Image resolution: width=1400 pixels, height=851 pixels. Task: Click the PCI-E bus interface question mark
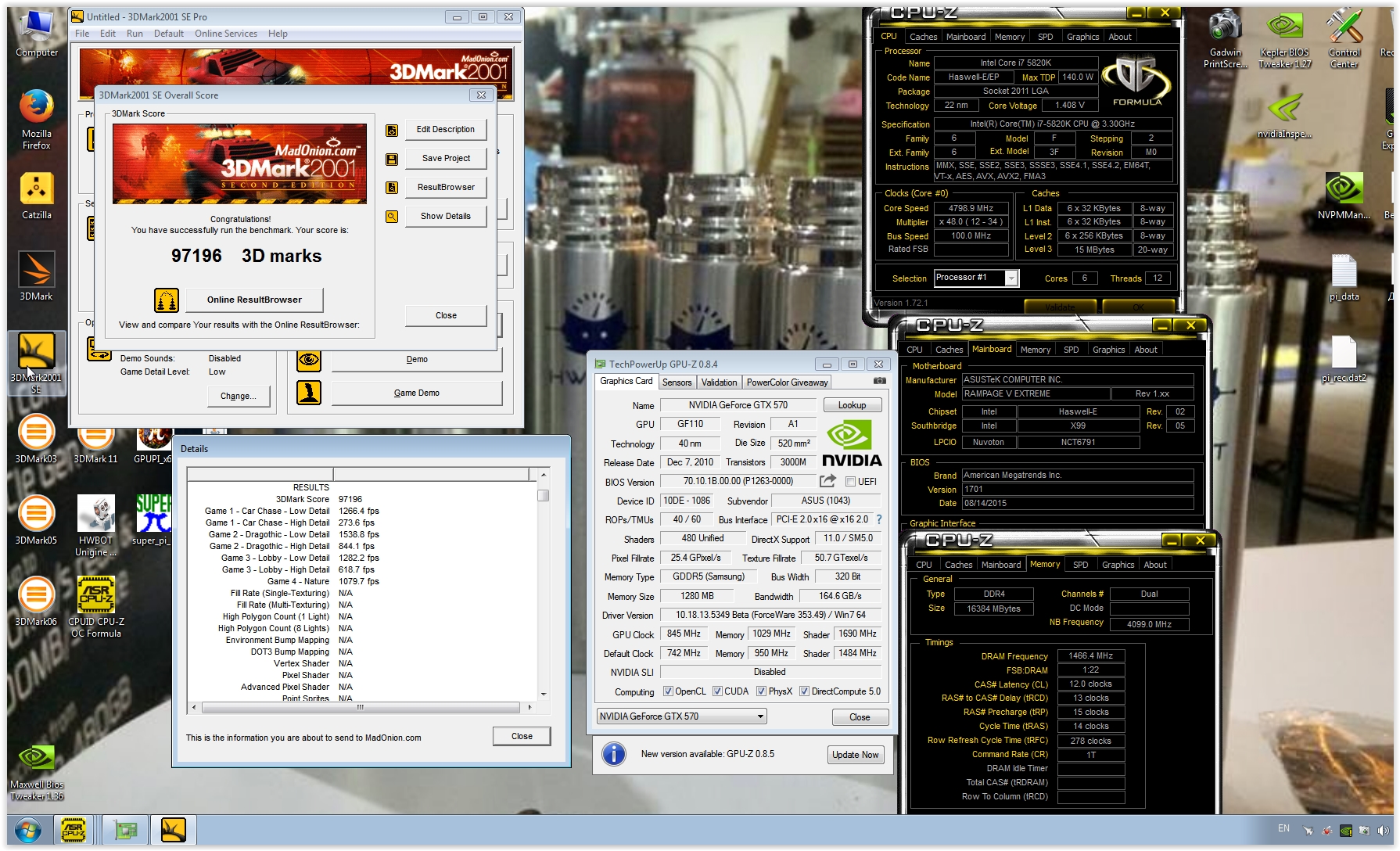[879, 519]
